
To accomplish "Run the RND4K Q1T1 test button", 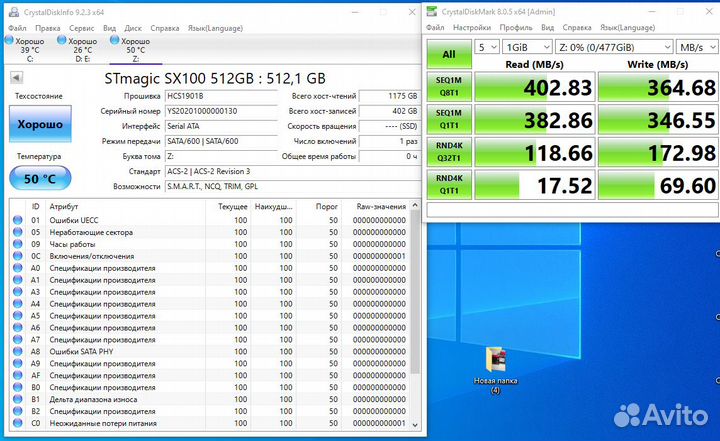I will (449, 184).
